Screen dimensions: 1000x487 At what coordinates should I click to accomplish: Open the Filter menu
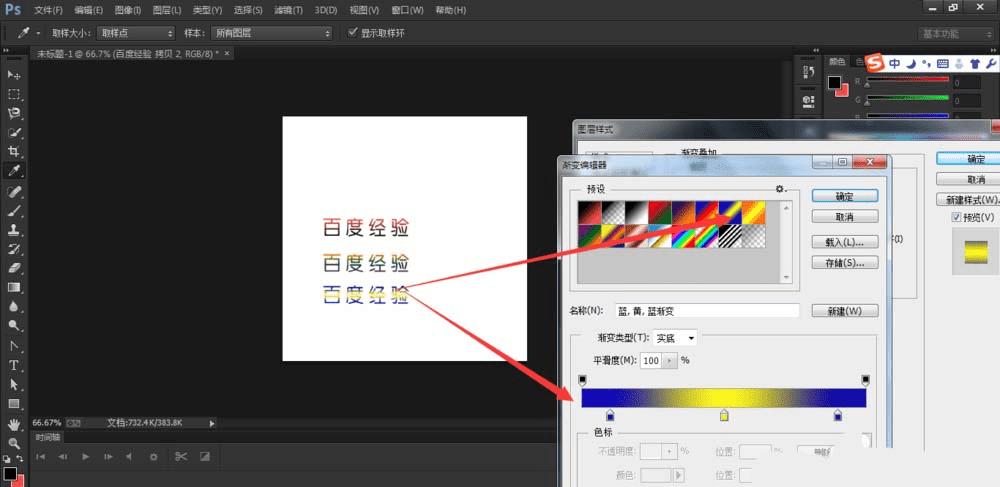[x=286, y=10]
